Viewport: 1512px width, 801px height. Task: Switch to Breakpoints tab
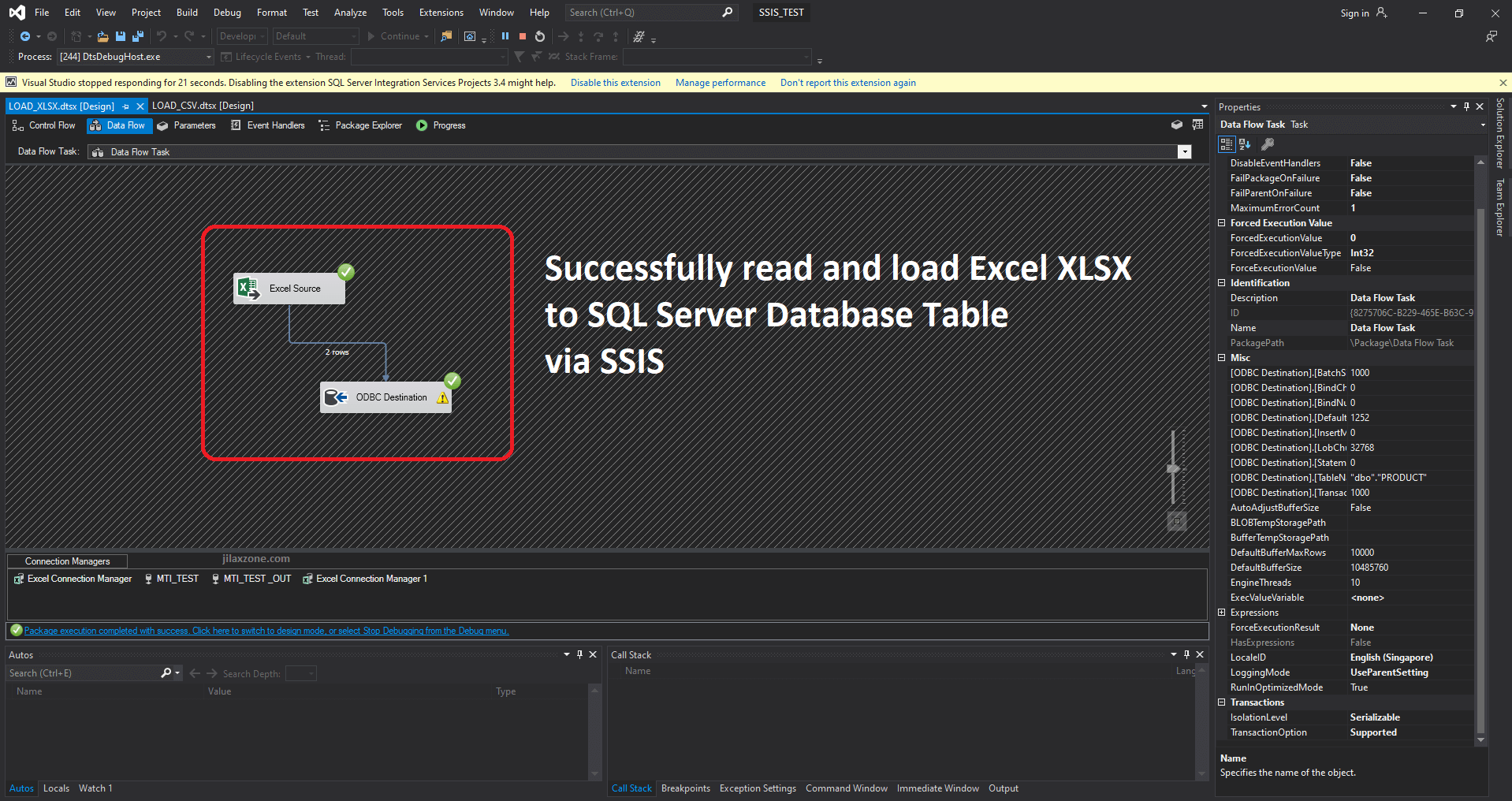pyautogui.click(x=686, y=788)
